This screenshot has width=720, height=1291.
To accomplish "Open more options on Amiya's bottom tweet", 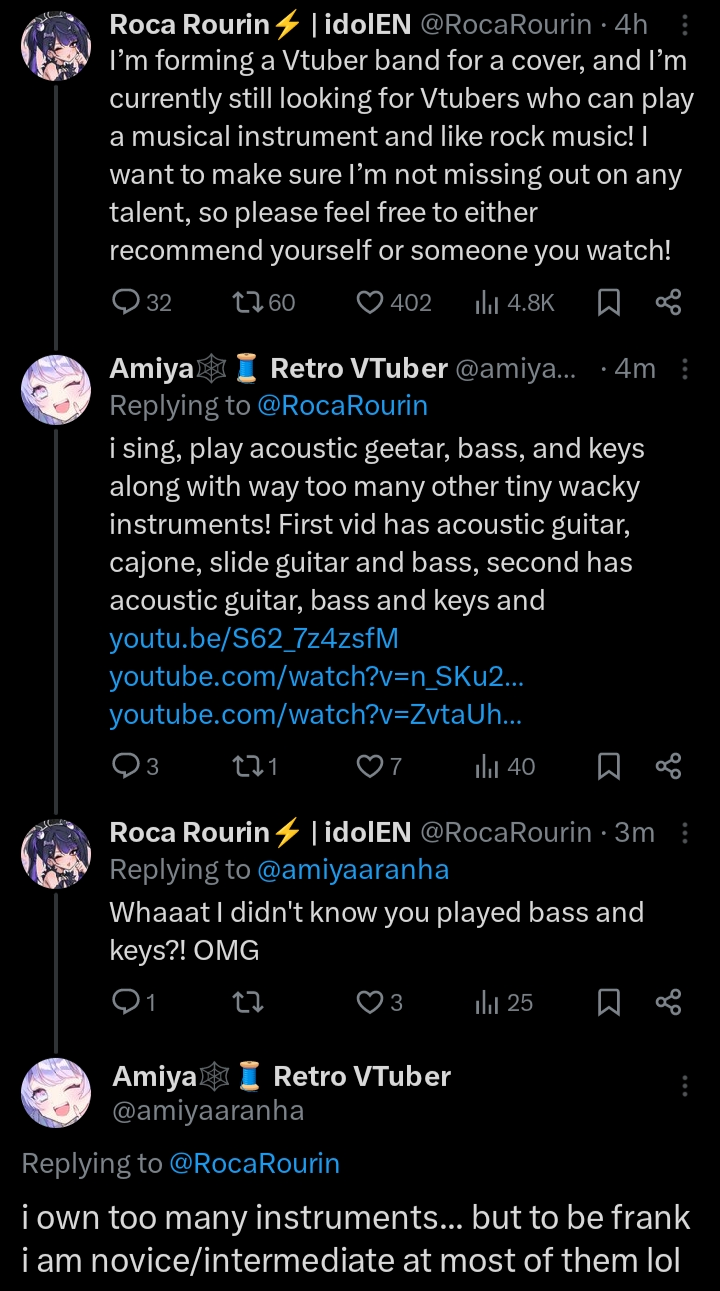I will (x=685, y=1086).
